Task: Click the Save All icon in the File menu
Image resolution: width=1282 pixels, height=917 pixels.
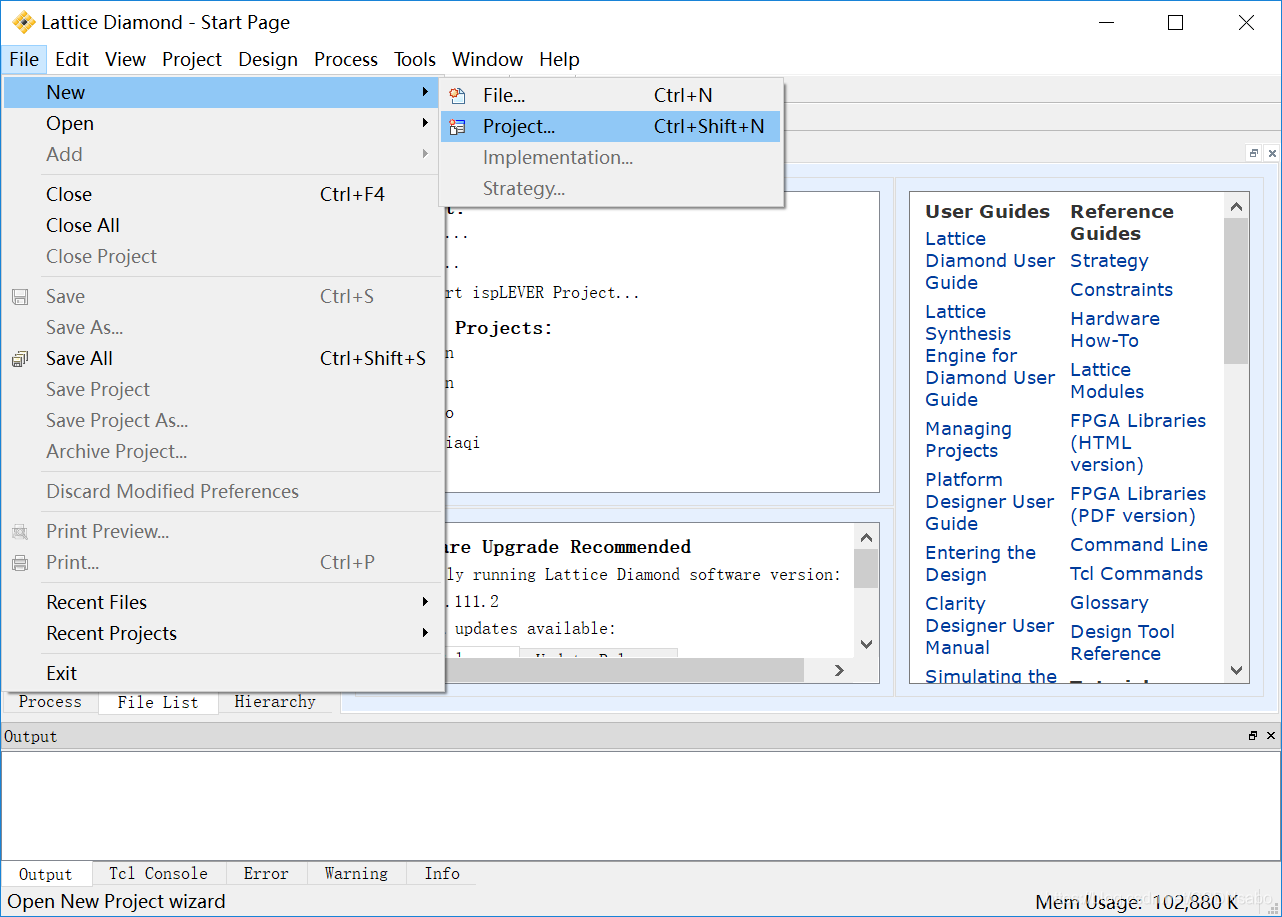Action: 20,359
